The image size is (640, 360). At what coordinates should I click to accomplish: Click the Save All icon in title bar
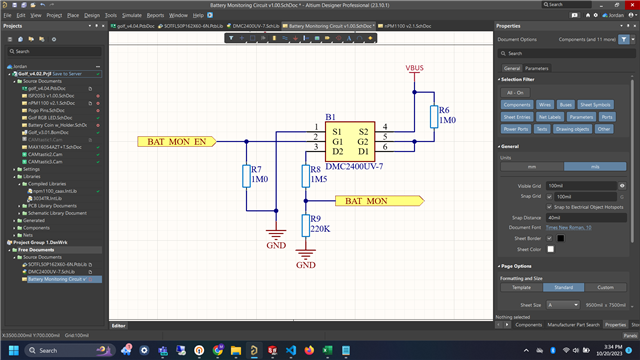(x=24, y=5)
